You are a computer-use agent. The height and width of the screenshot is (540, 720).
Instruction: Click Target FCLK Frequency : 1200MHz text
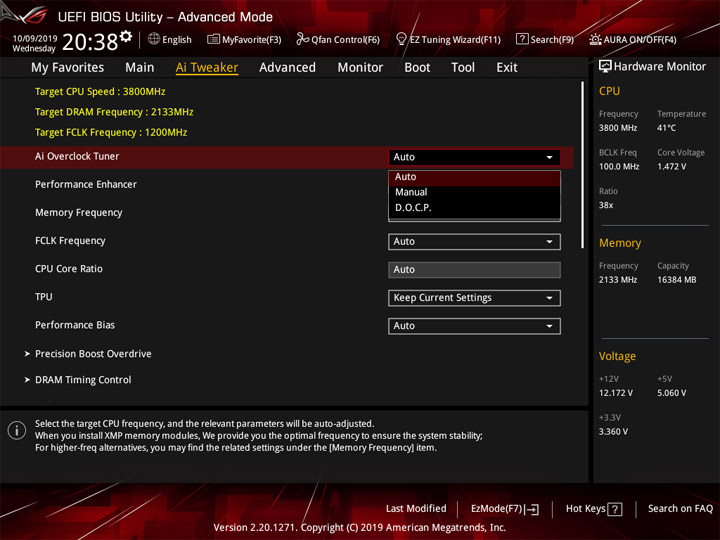tap(111, 133)
